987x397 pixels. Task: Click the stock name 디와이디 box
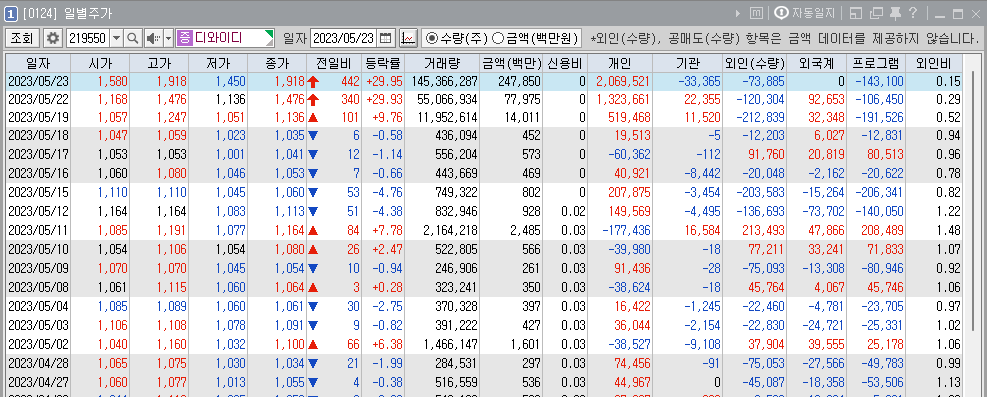[225, 38]
